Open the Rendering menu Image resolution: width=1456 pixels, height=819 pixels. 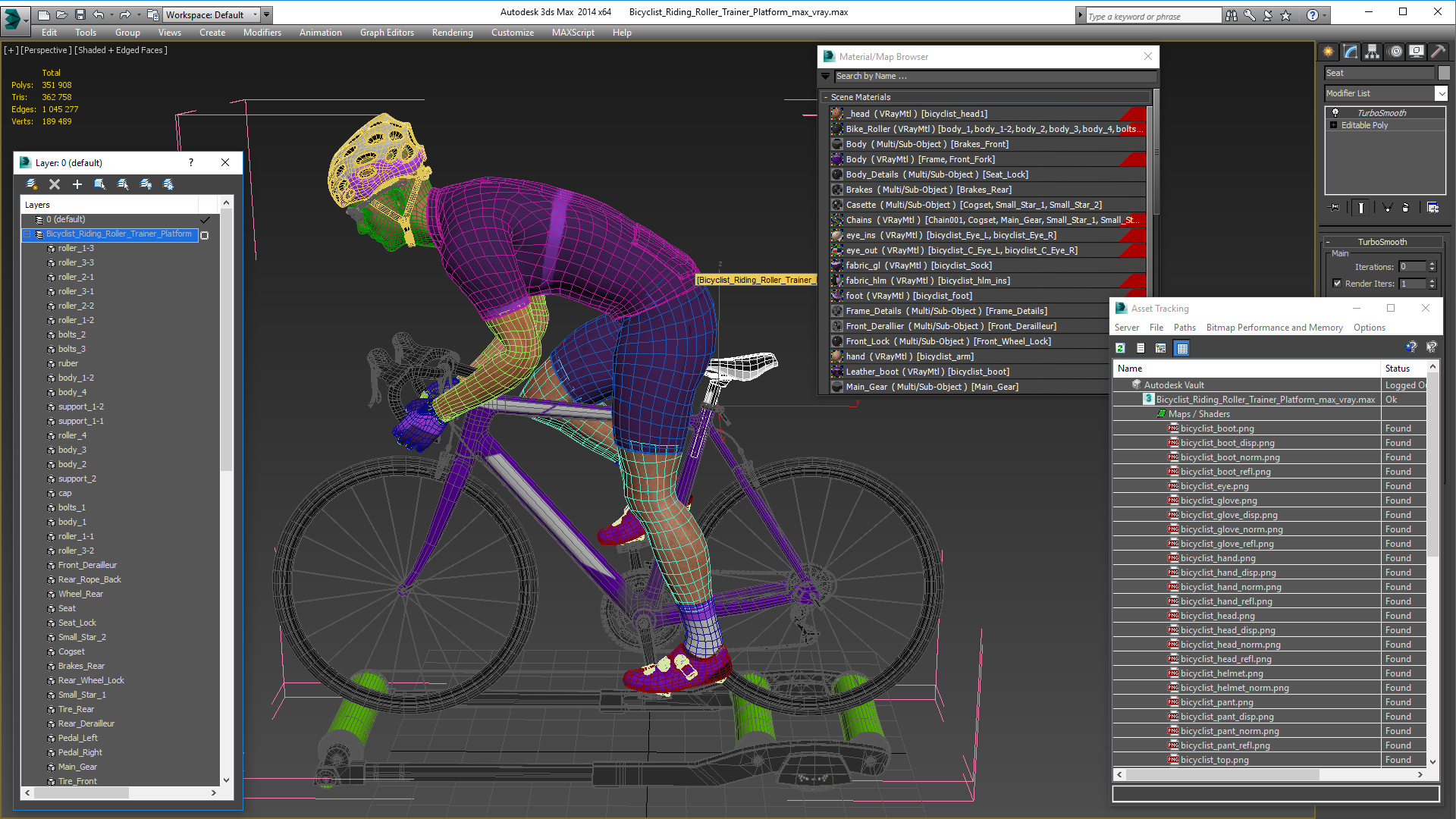tap(452, 33)
